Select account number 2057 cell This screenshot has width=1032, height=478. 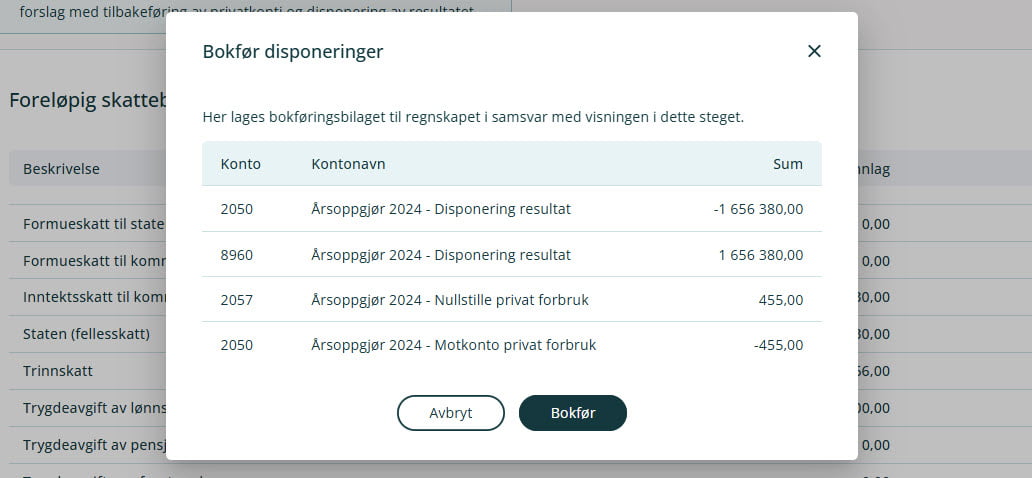tap(237, 300)
